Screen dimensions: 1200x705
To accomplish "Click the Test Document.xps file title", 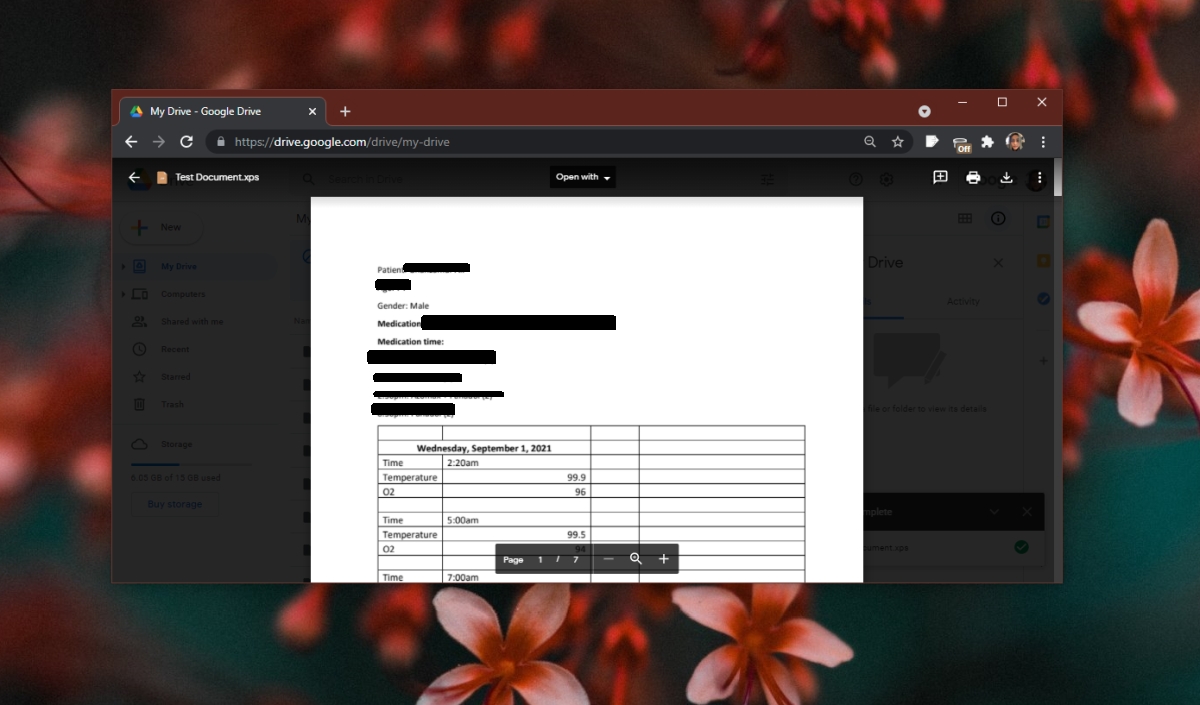I will click(217, 177).
